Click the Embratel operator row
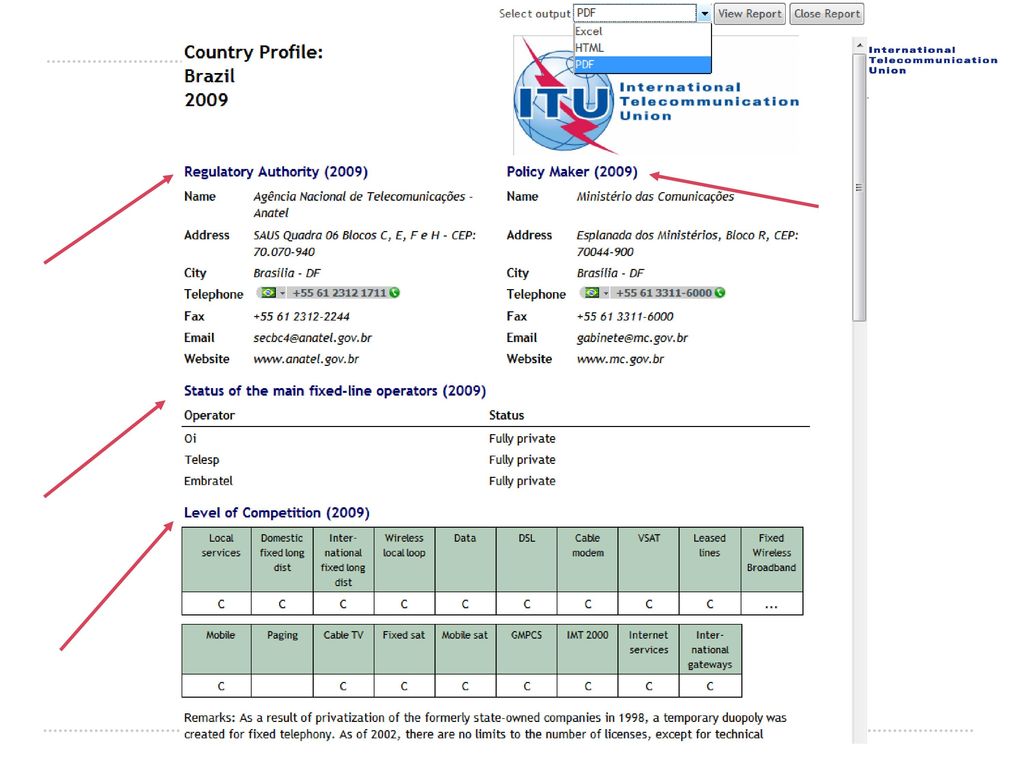Screen dimensions: 1024x768 (x=496, y=481)
